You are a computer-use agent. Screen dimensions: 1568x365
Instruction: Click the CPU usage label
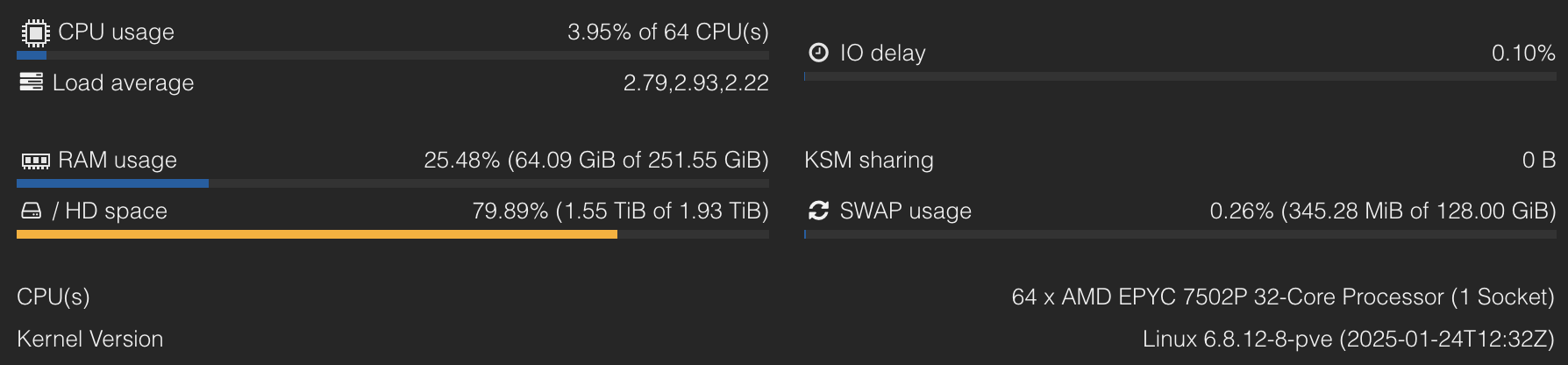pyautogui.click(x=116, y=32)
